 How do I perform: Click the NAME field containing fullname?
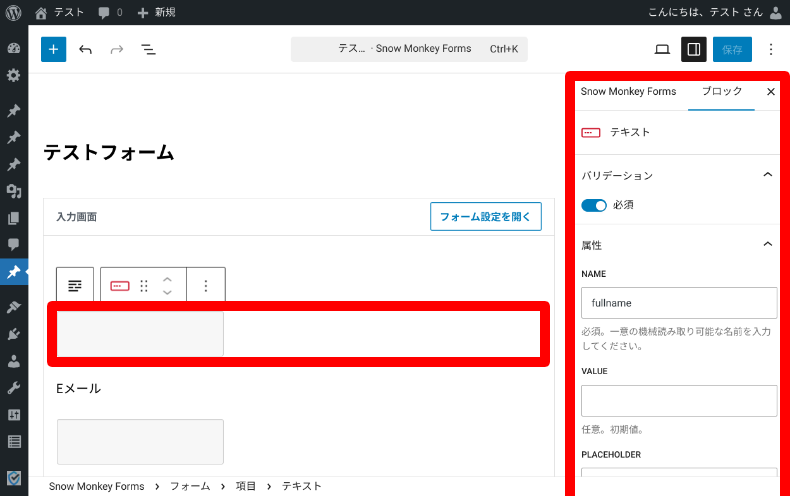(679, 303)
